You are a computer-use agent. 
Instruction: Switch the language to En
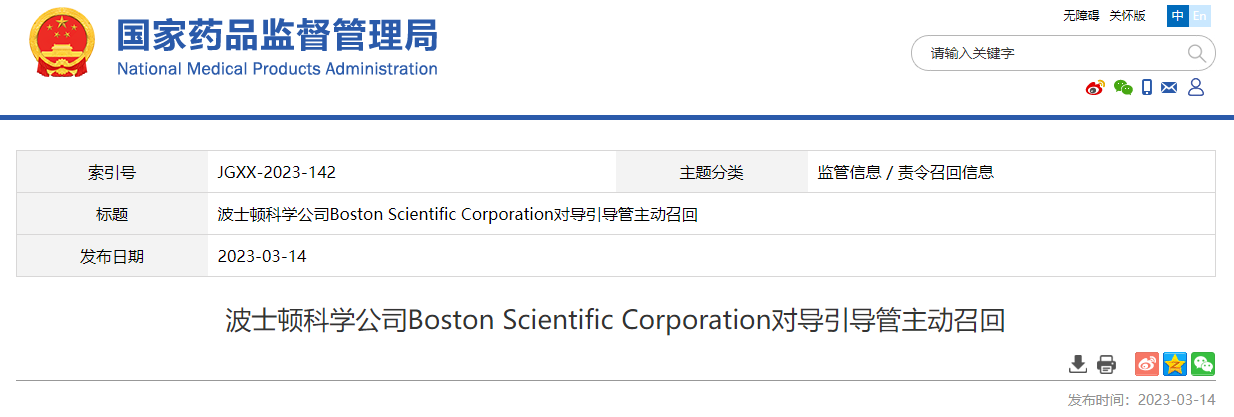[1200, 16]
